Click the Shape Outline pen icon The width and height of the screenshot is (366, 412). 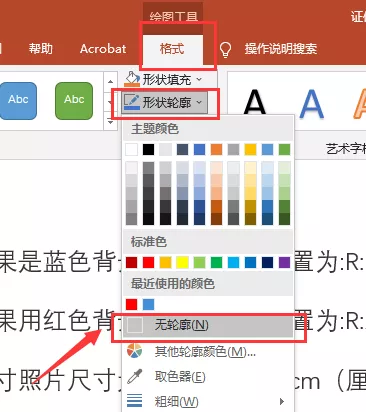point(132,102)
